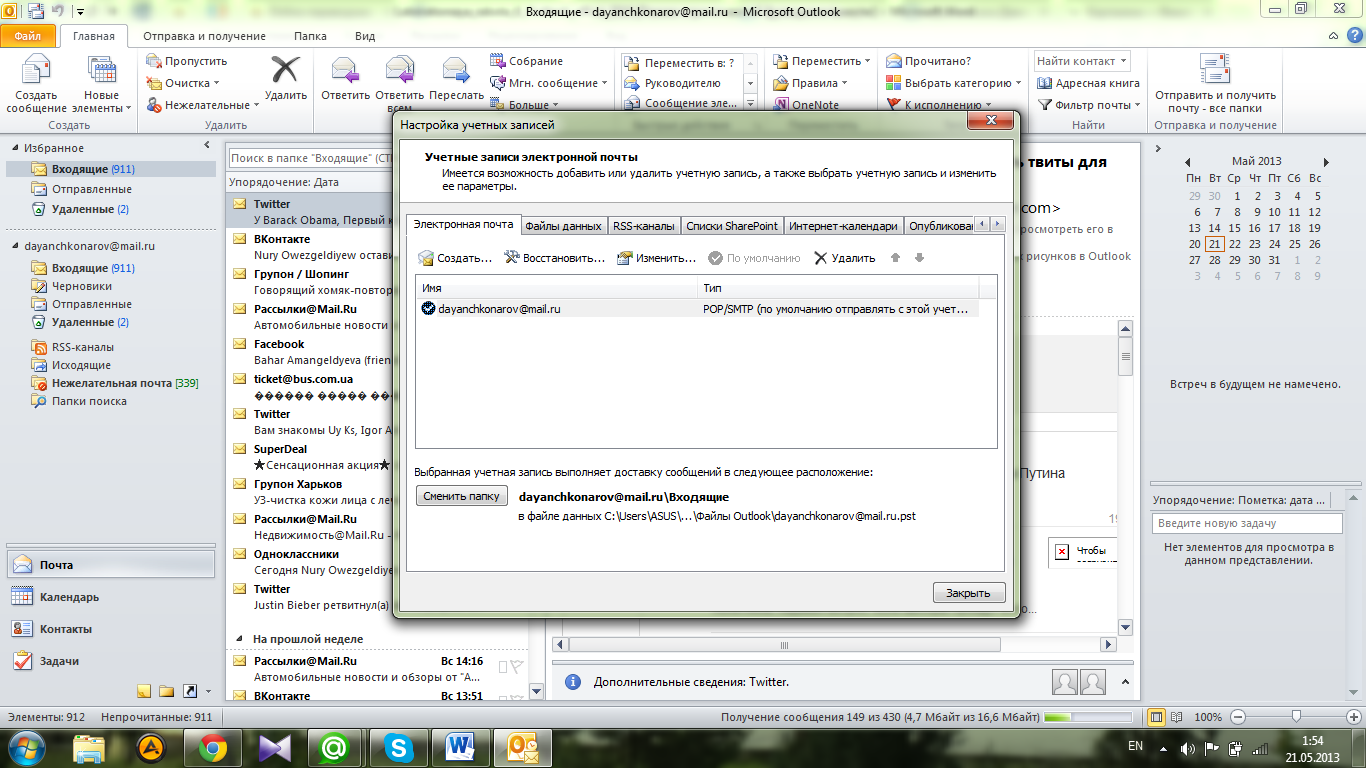Open the Новые элементы dropdown
The height and width of the screenshot is (768, 1366).
click(x=101, y=83)
